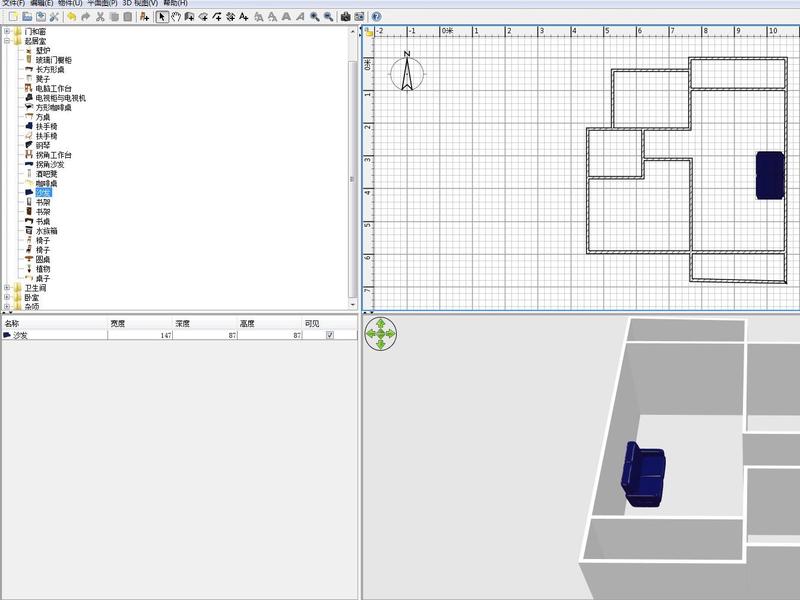Zoom out the plan view

pyautogui.click(x=329, y=17)
